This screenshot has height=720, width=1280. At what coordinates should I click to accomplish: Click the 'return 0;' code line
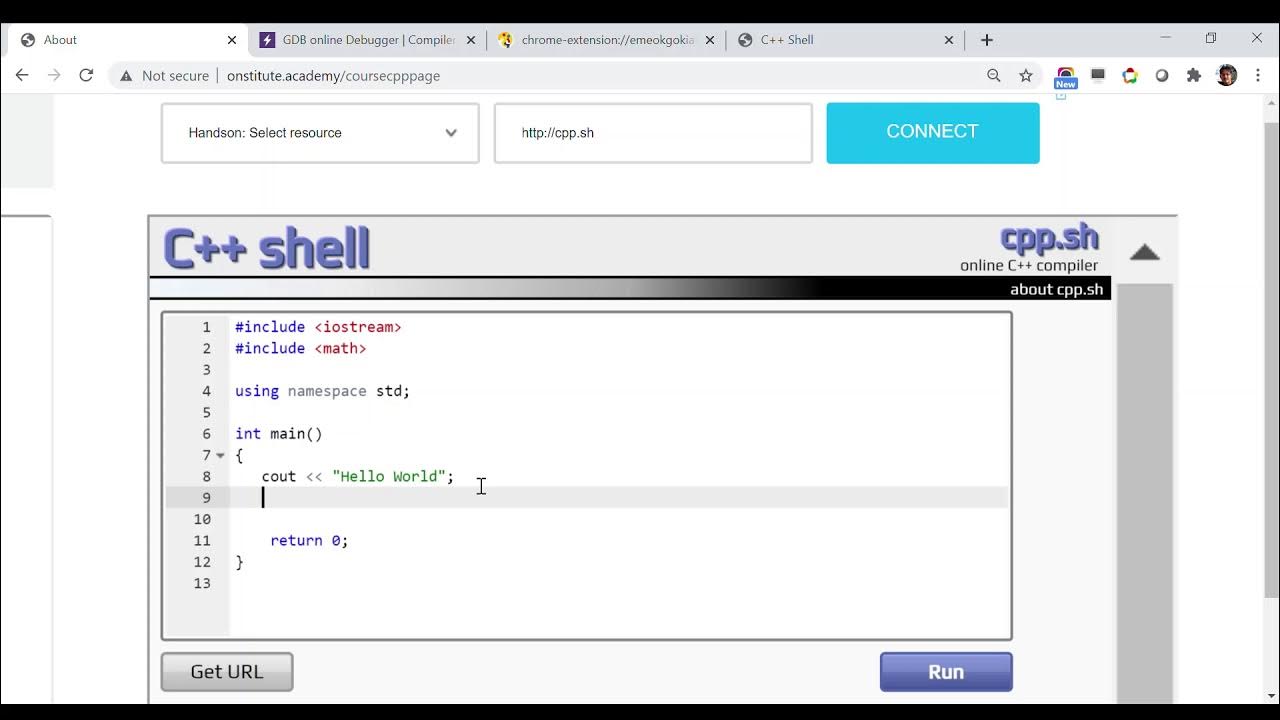click(309, 540)
